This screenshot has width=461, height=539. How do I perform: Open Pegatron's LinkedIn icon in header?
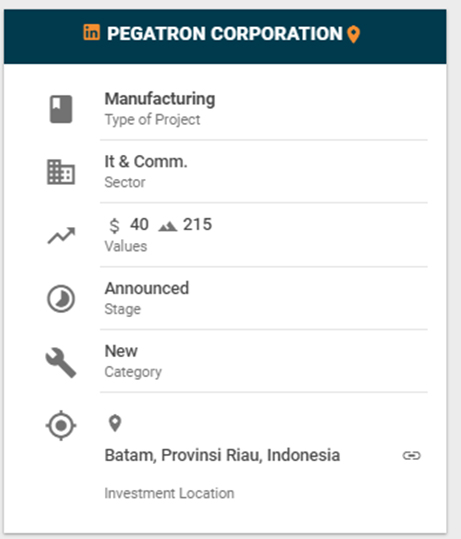pyautogui.click(x=91, y=32)
